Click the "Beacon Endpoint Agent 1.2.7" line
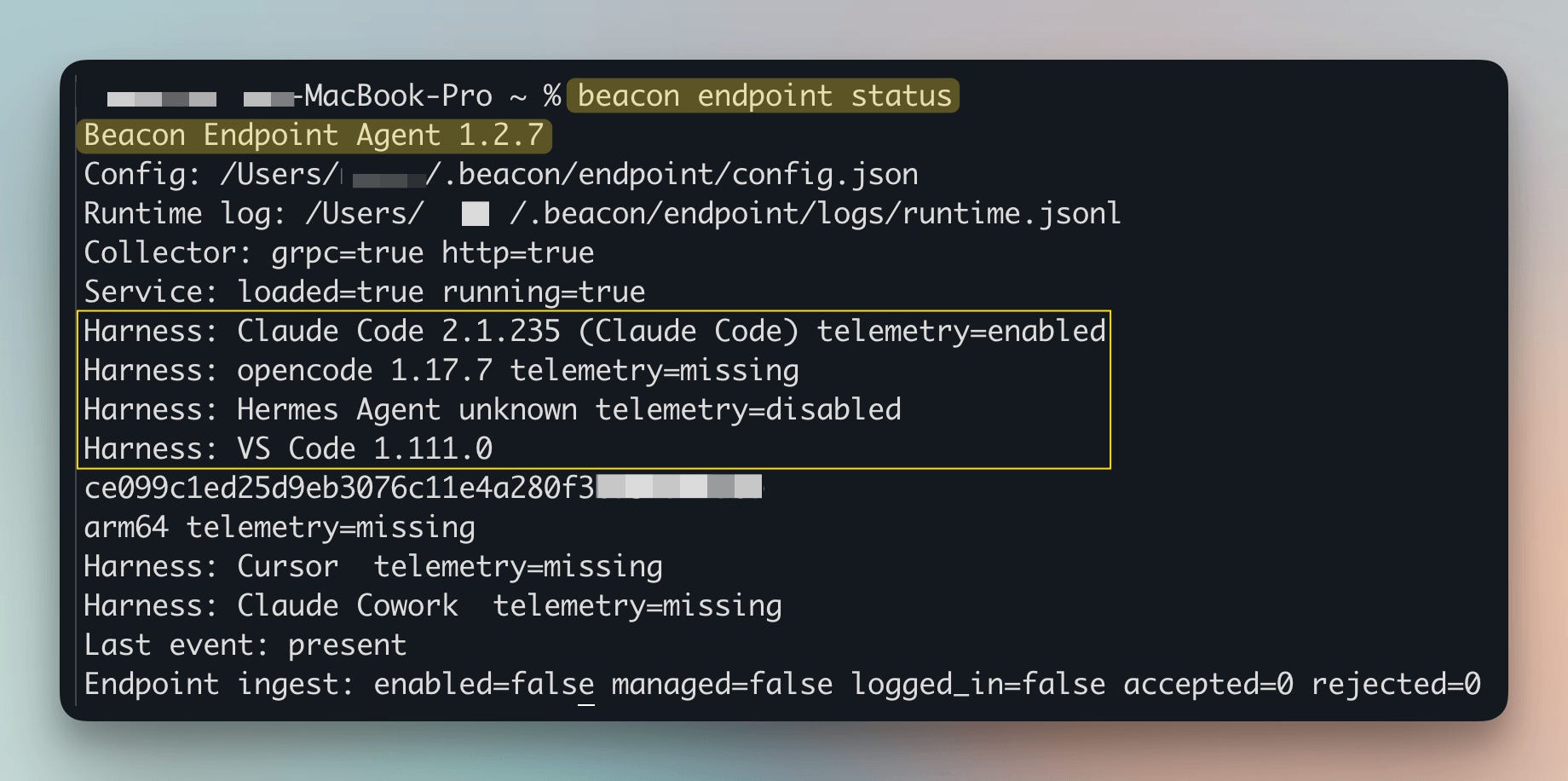This screenshot has width=1568, height=781. (x=314, y=136)
